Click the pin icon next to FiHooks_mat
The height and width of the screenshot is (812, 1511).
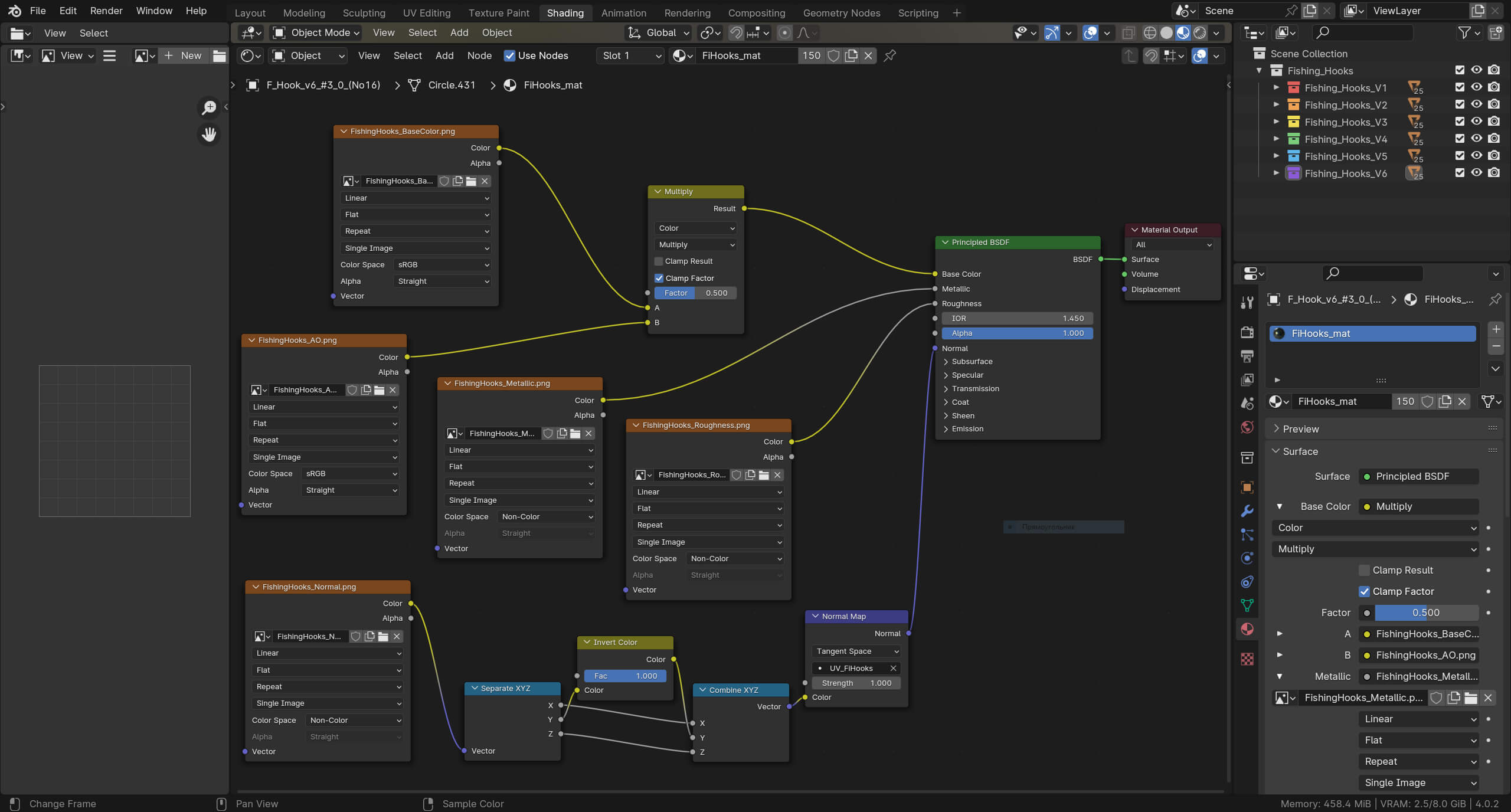pyautogui.click(x=889, y=55)
